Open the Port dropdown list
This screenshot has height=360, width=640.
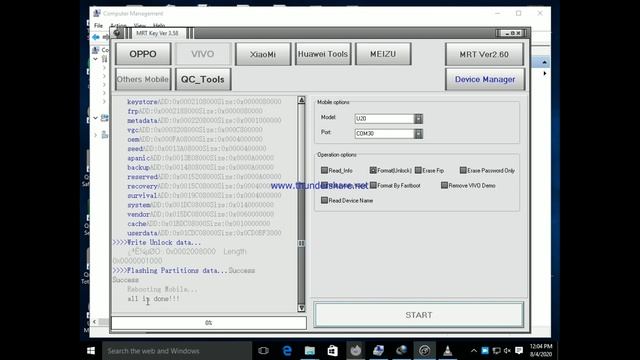[418, 133]
